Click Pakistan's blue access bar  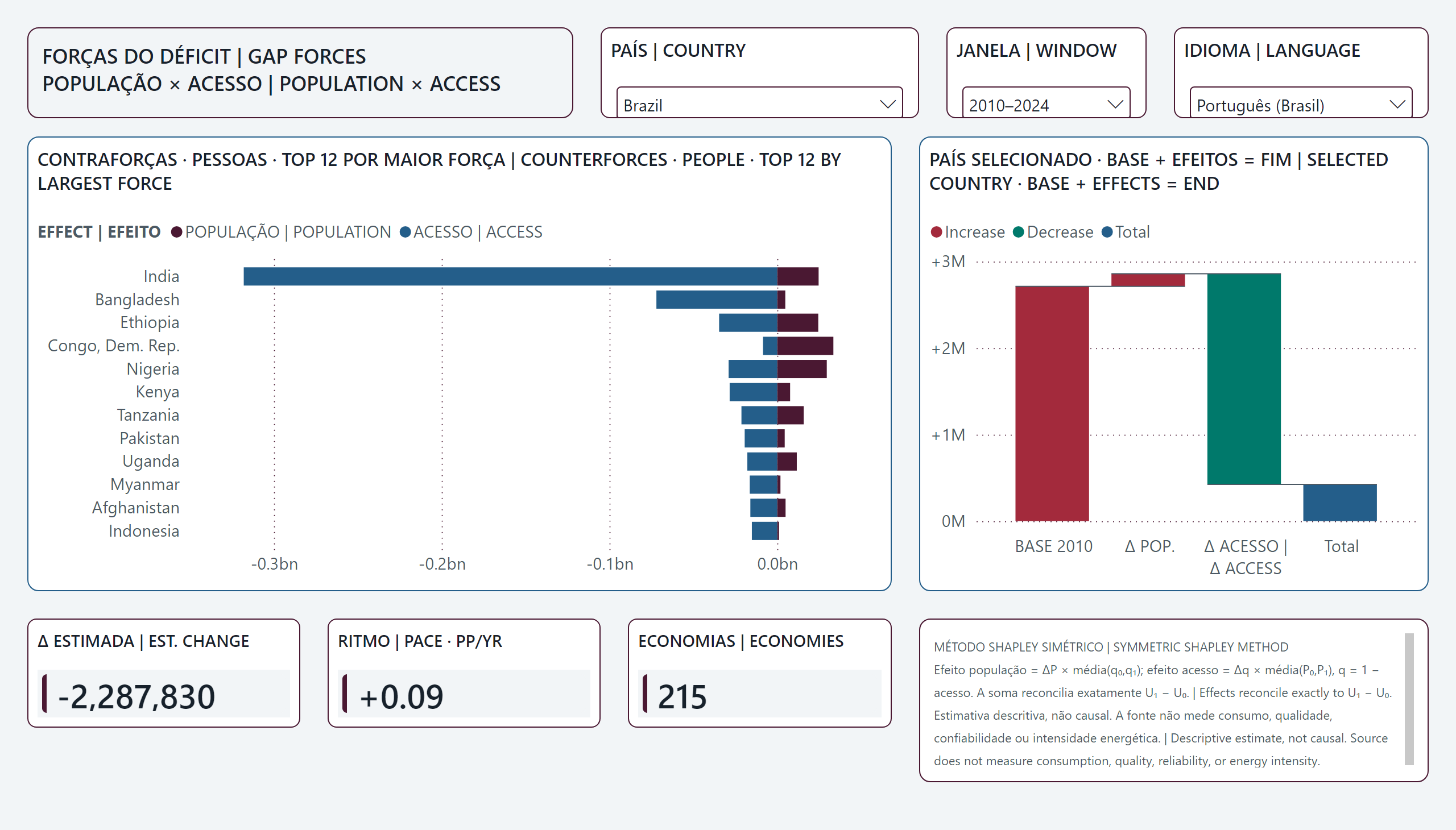tap(761, 438)
